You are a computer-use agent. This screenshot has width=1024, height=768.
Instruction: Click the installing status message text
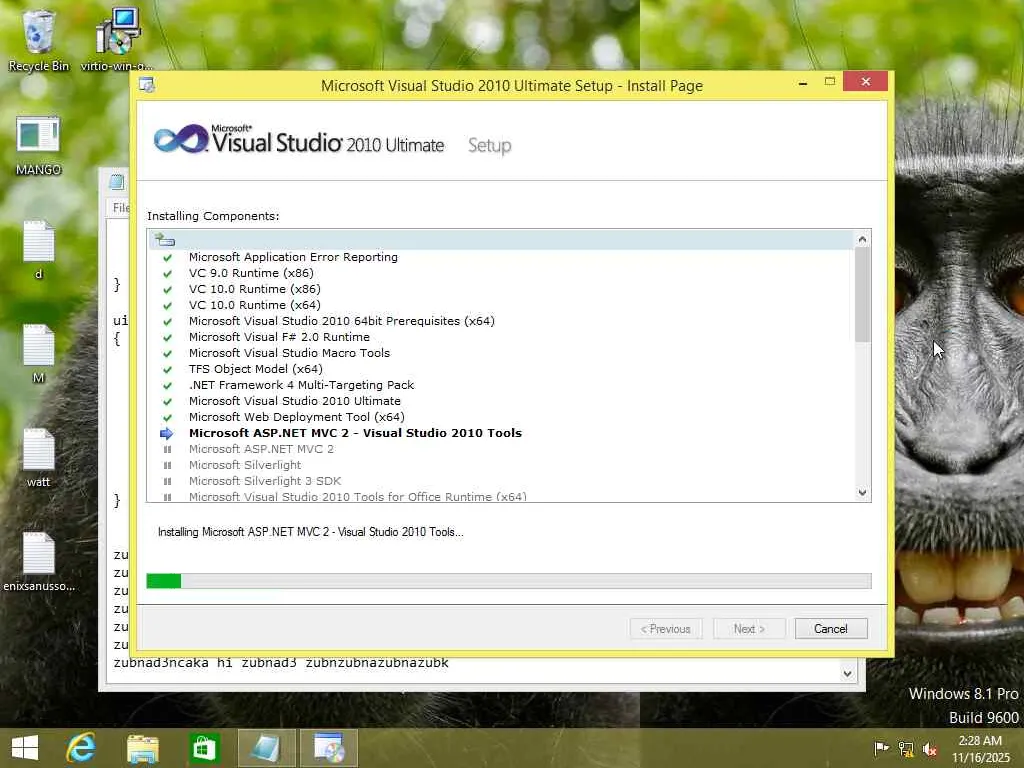(x=310, y=532)
